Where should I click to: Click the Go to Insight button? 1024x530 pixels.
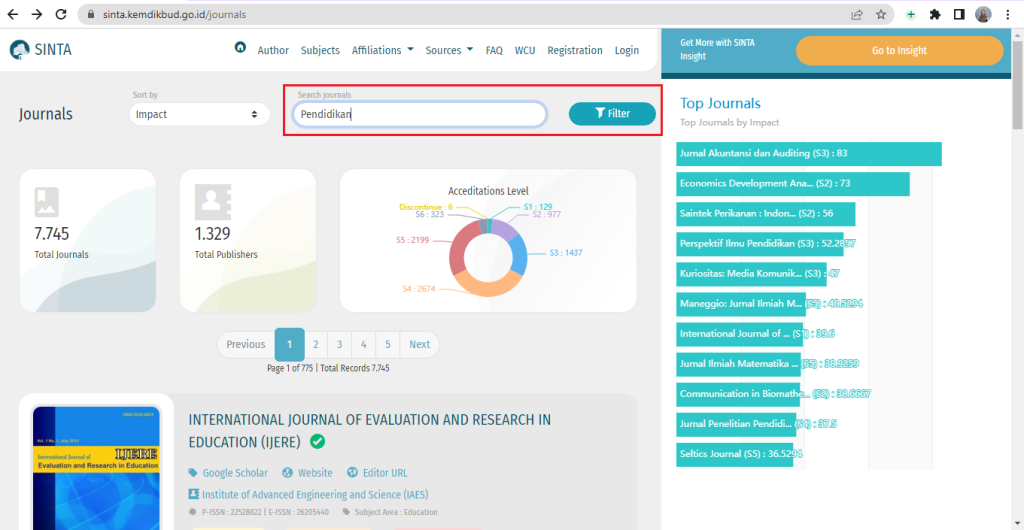pos(899,50)
